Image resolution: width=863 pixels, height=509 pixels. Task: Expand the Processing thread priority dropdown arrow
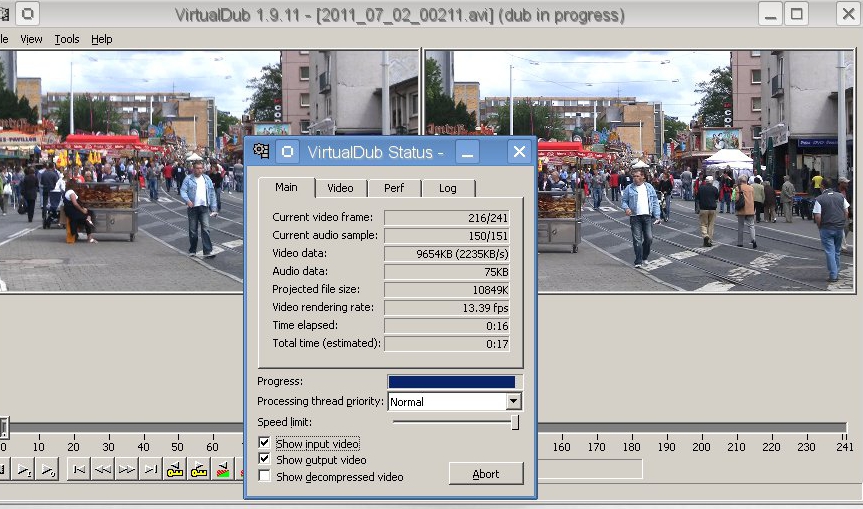click(x=513, y=401)
